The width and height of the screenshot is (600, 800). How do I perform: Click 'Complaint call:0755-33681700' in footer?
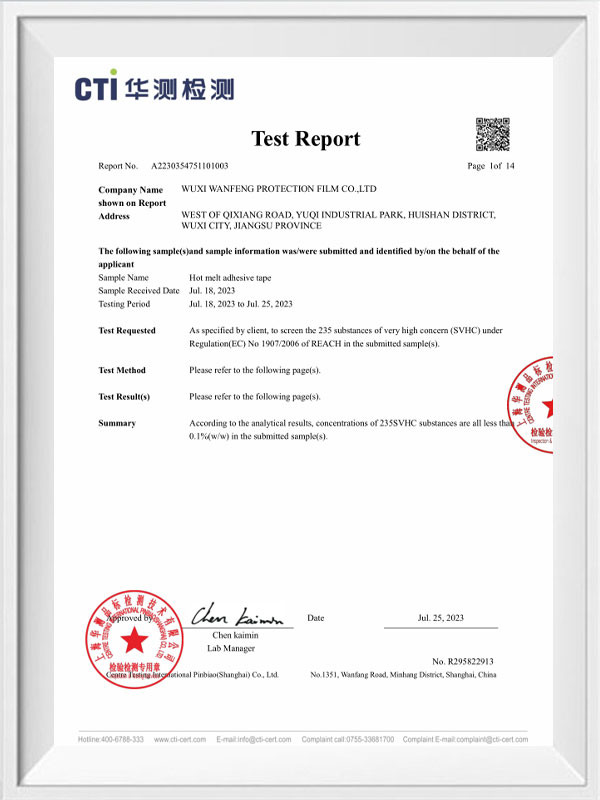point(347,739)
